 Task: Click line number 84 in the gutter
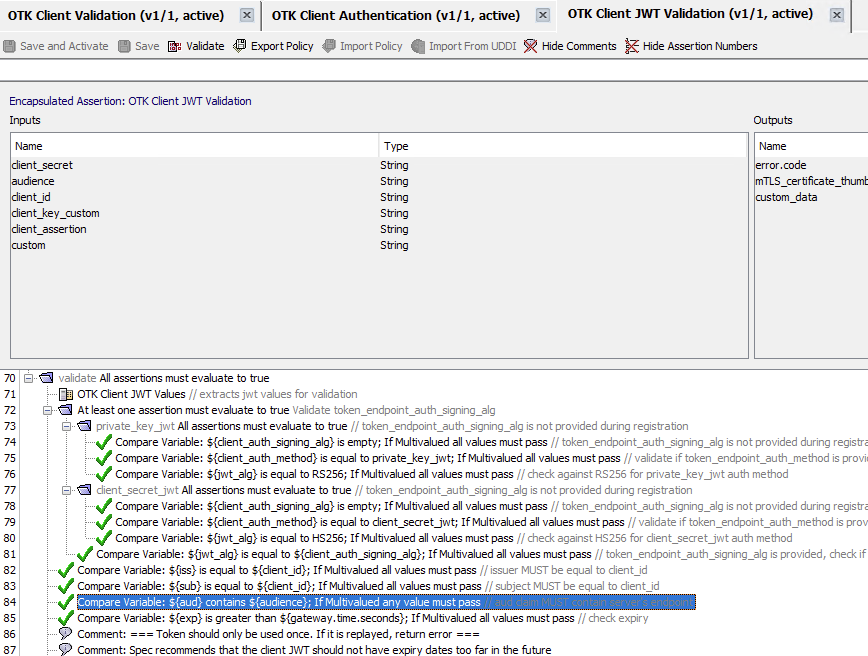coord(9,602)
